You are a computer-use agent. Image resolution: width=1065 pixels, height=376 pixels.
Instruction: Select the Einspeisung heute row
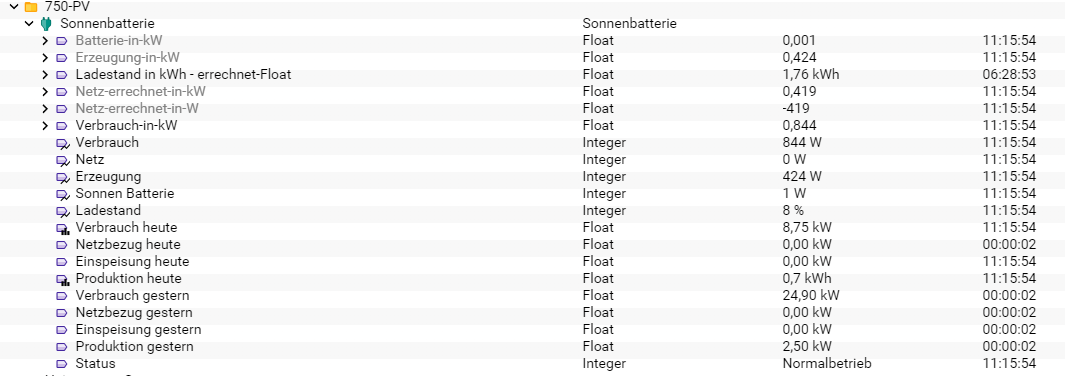click(x=532, y=261)
